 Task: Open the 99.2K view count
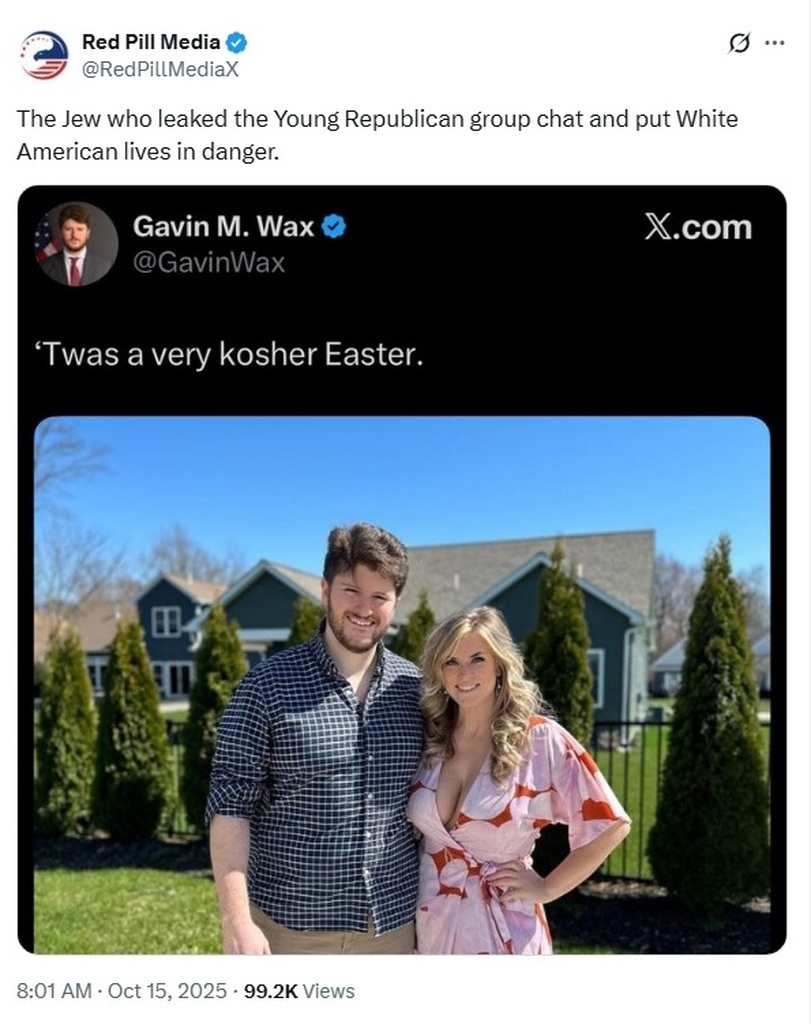pyautogui.click(x=270, y=991)
